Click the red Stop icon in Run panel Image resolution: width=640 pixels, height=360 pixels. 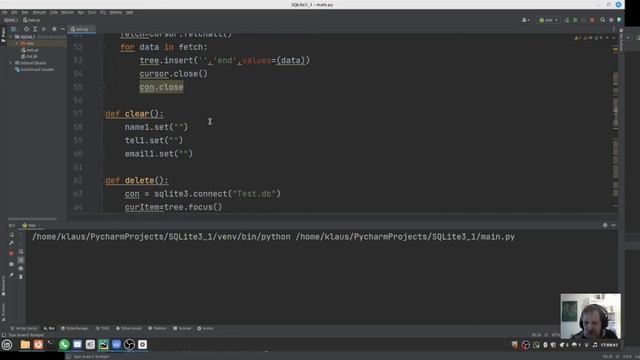point(11,253)
